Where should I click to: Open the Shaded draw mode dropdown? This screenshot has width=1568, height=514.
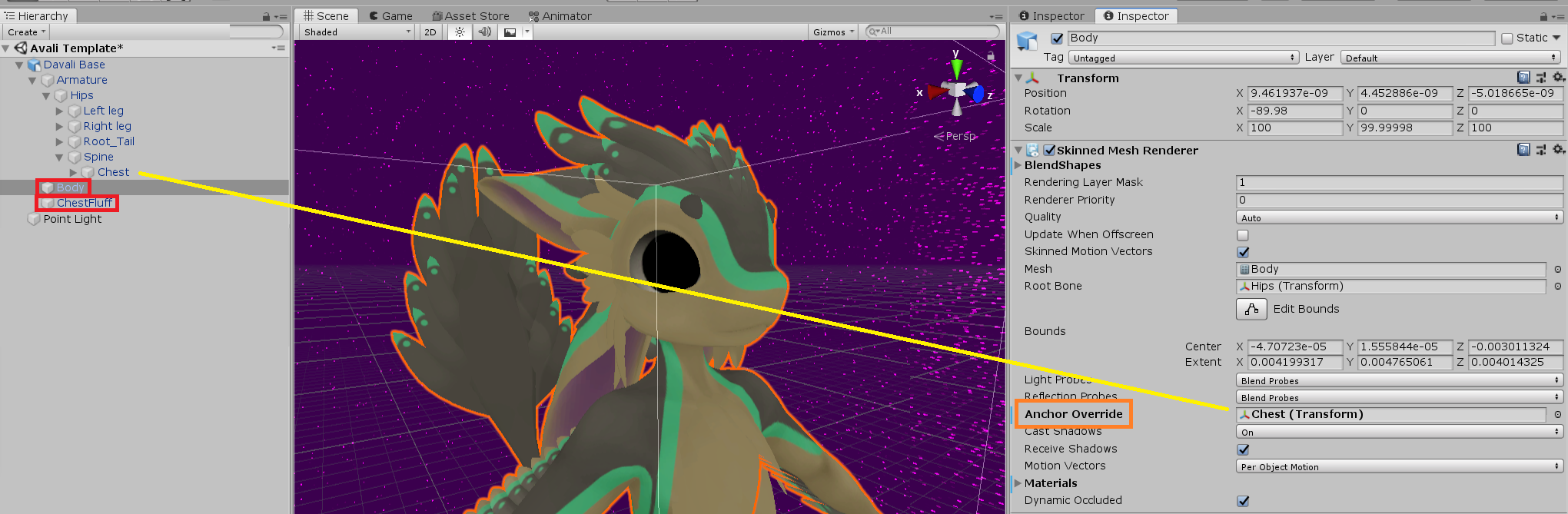(x=357, y=32)
